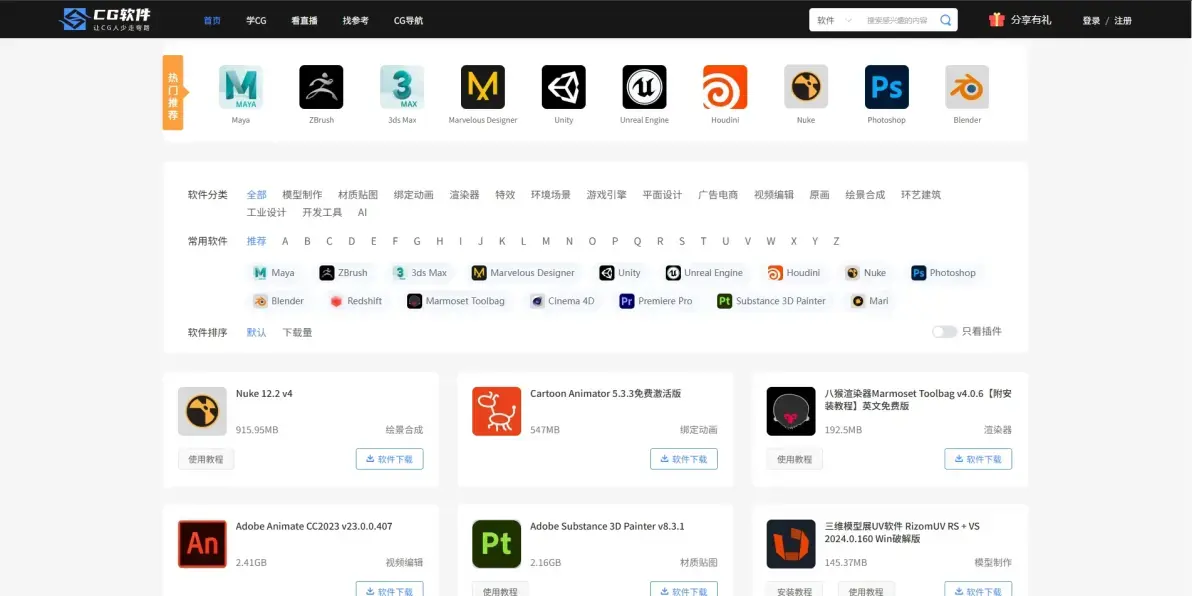The height and width of the screenshot is (596, 1192).
Task: Click 使用教程 for Marmoset Toolbag v4.0.6
Action: [794, 459]
